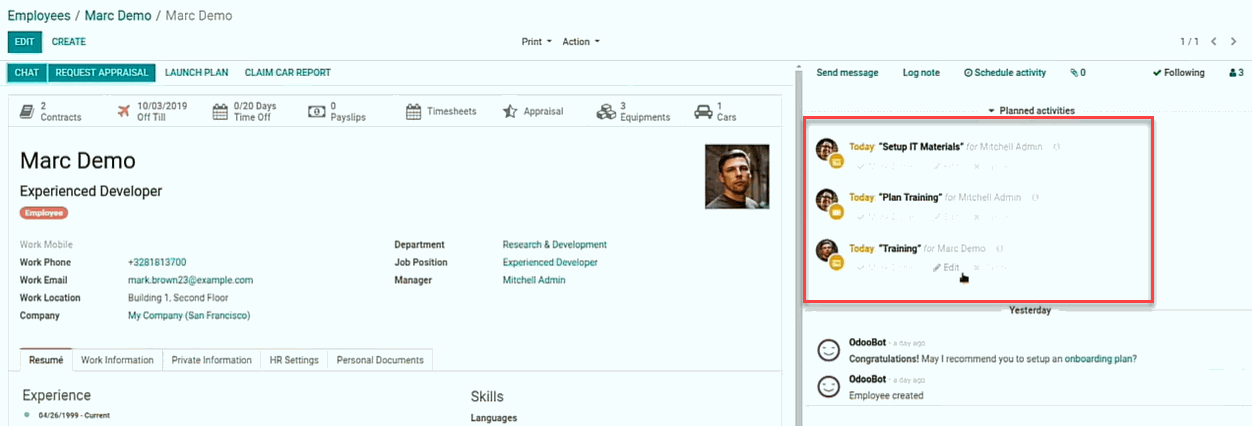Collapse the Planned activities section
This screenshot has width=1252, height=426.
[x=1031, y=111]
